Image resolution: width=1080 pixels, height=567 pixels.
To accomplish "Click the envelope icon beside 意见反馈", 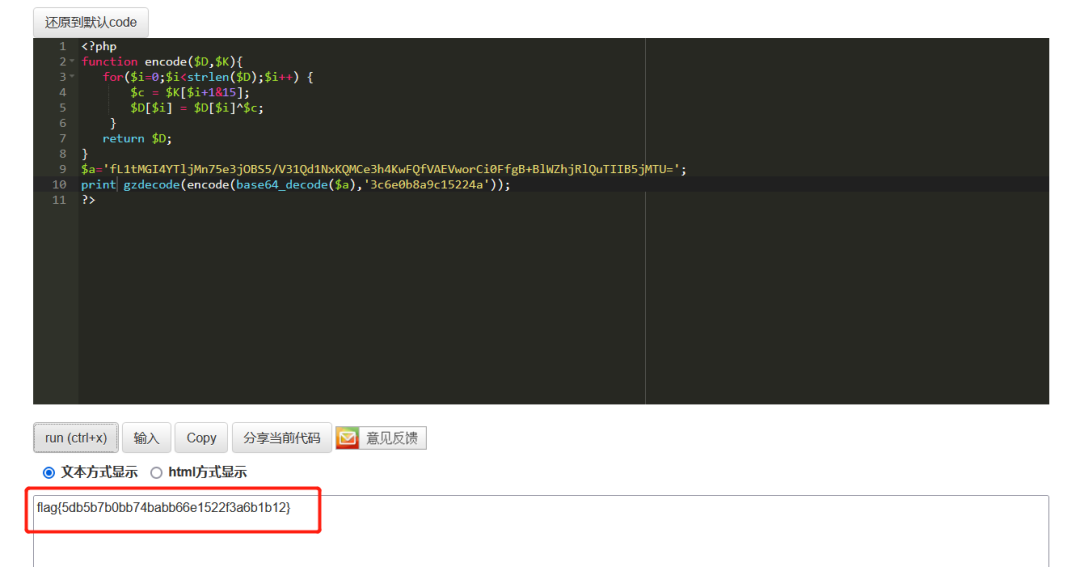I will click(x=347, y=438).
